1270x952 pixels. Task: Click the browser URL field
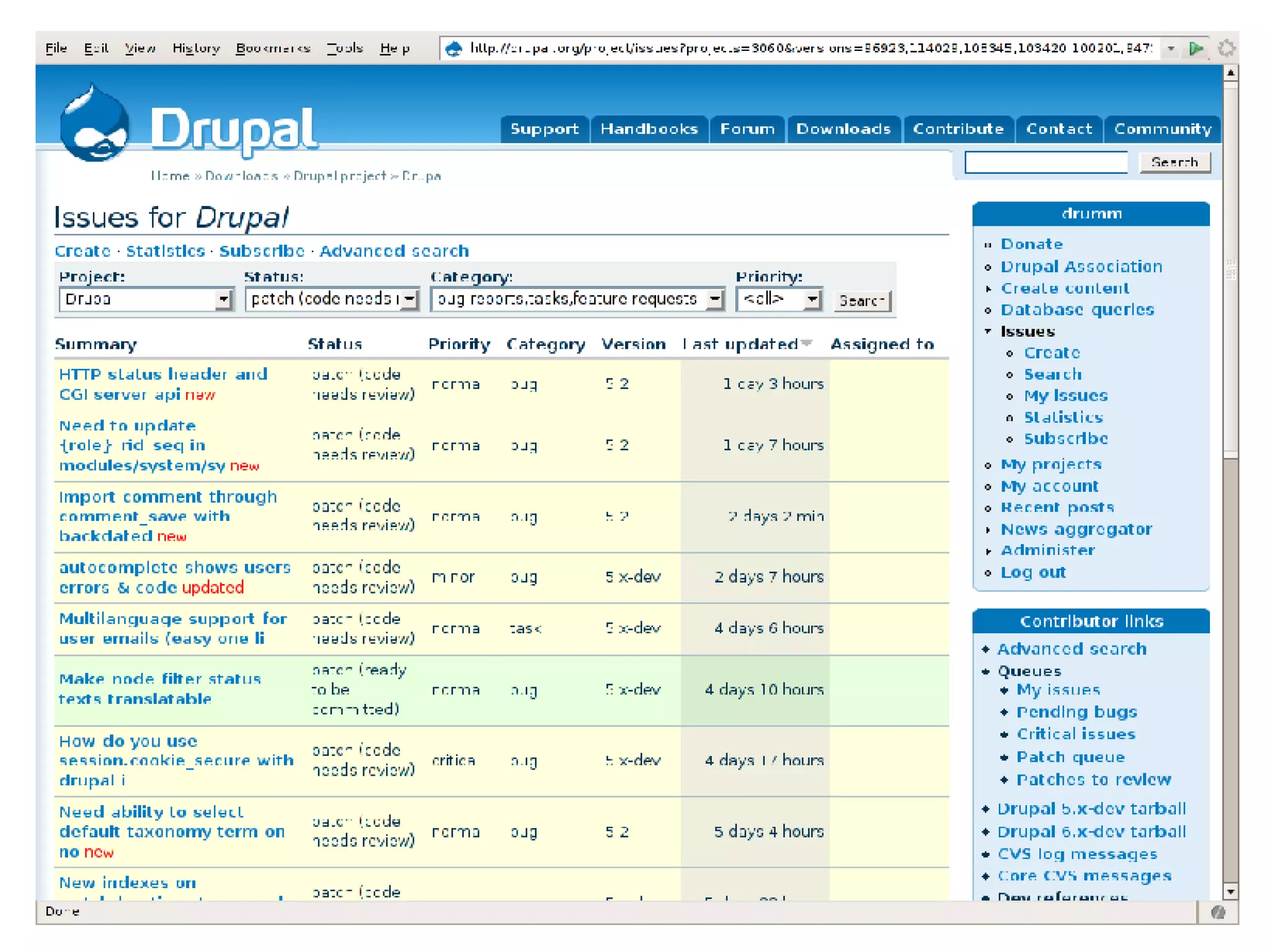click(x=810, y=48)
